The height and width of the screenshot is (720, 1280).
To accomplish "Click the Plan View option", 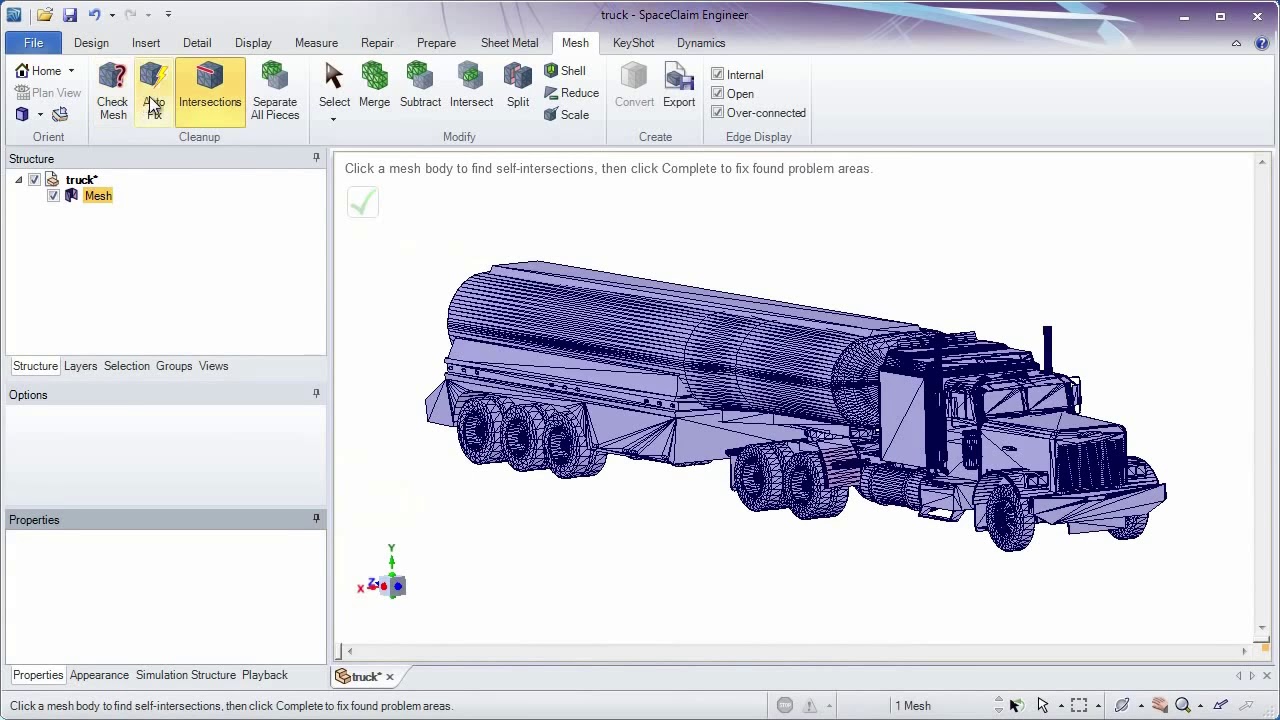I will coord(47,93).
